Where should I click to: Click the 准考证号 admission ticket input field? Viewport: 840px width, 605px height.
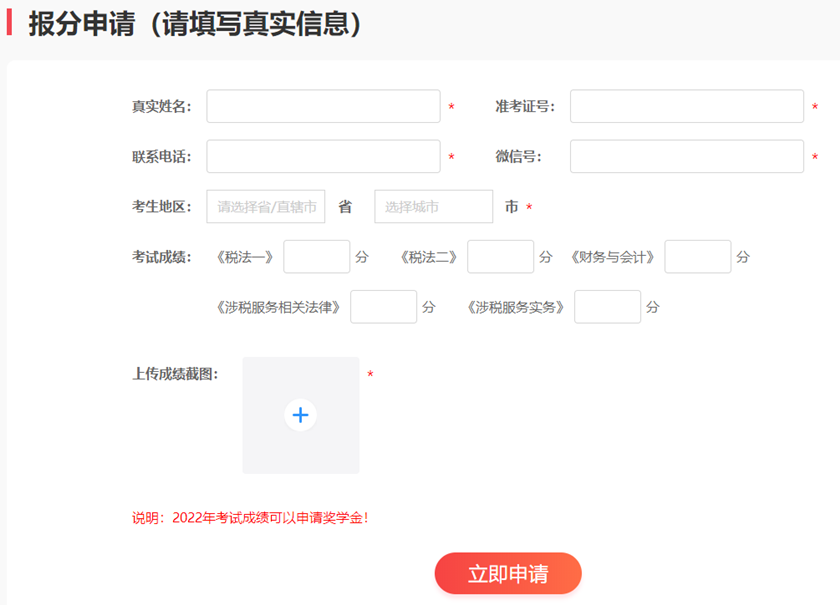click(x=686, y=106)
